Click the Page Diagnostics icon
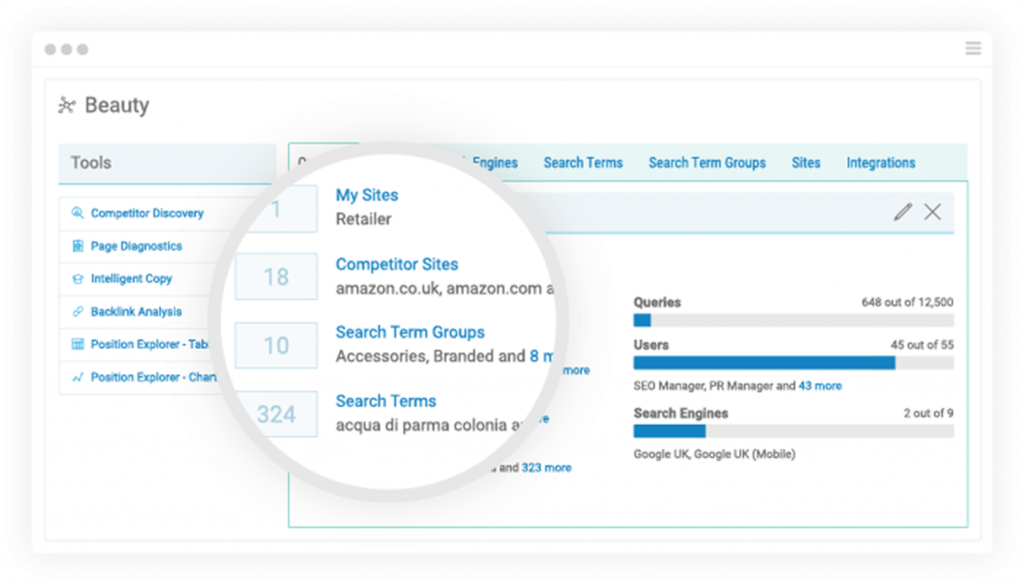 click(78, 245)
